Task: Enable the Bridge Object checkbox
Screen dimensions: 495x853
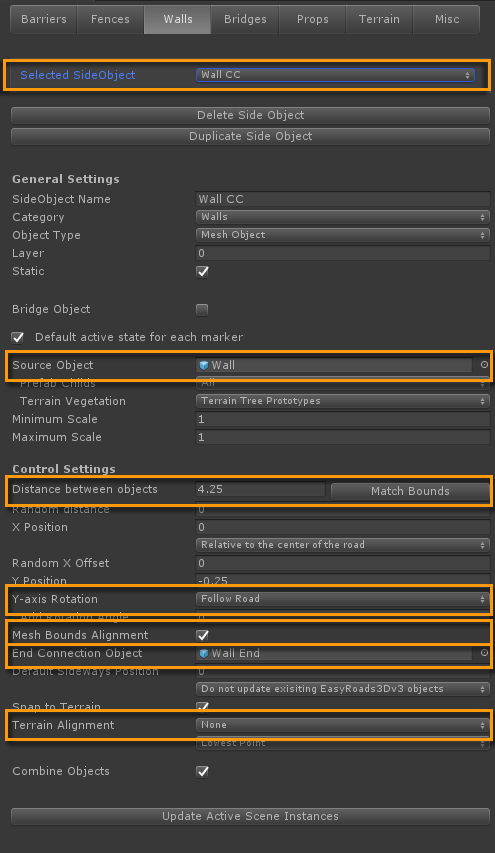Action: [x=202, y=310]
